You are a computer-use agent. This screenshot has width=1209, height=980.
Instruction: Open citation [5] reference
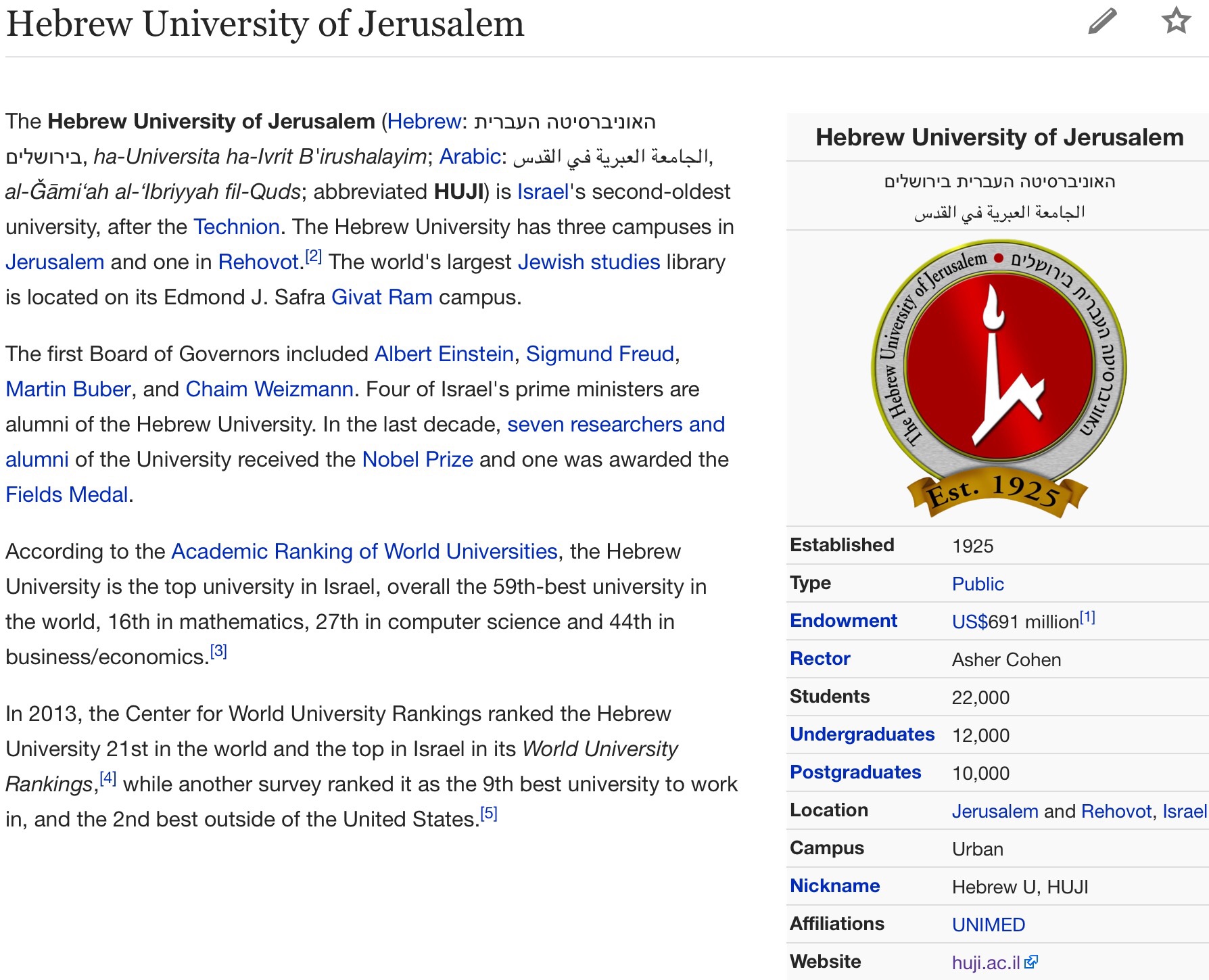pos(489,813)
